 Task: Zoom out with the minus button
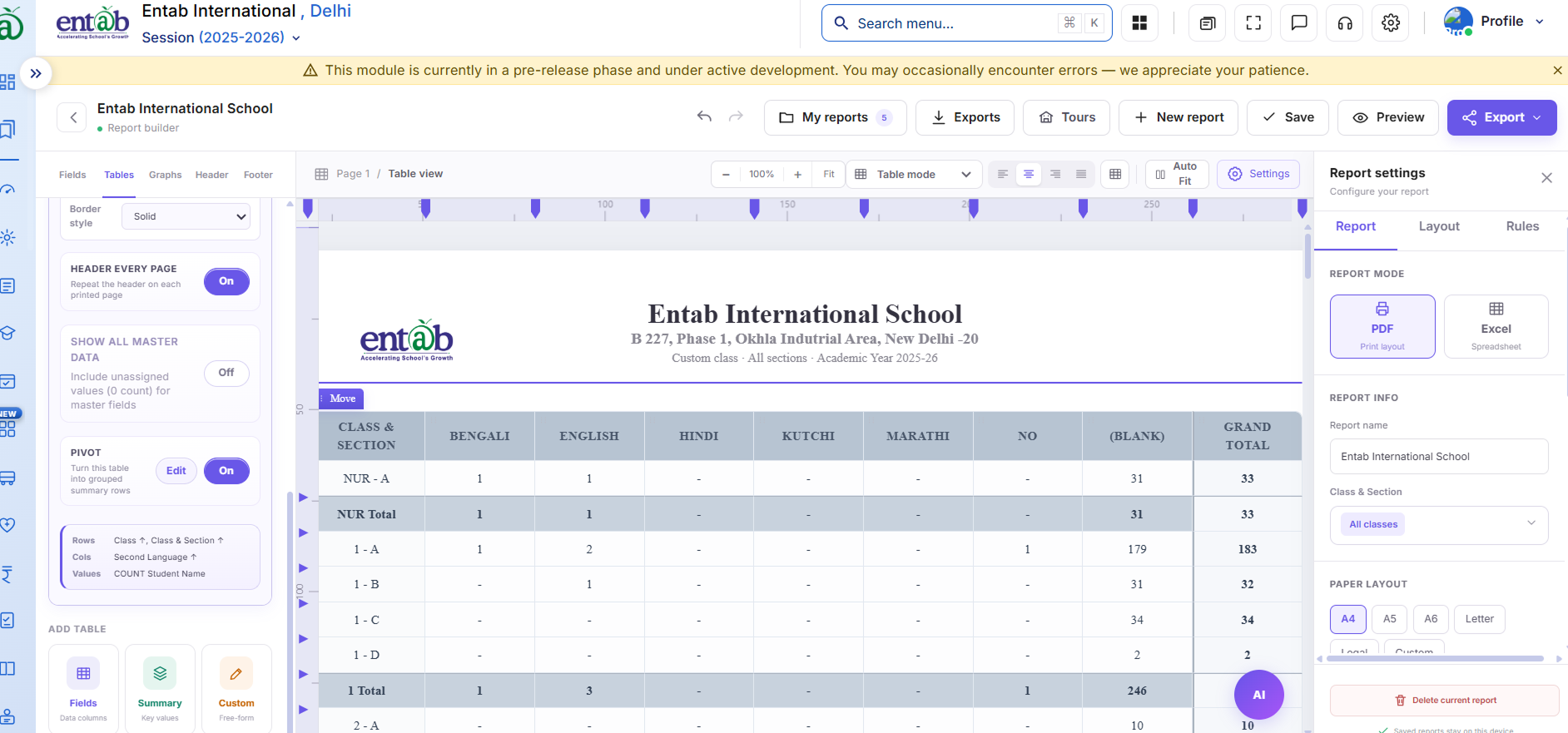pos(726,174)
